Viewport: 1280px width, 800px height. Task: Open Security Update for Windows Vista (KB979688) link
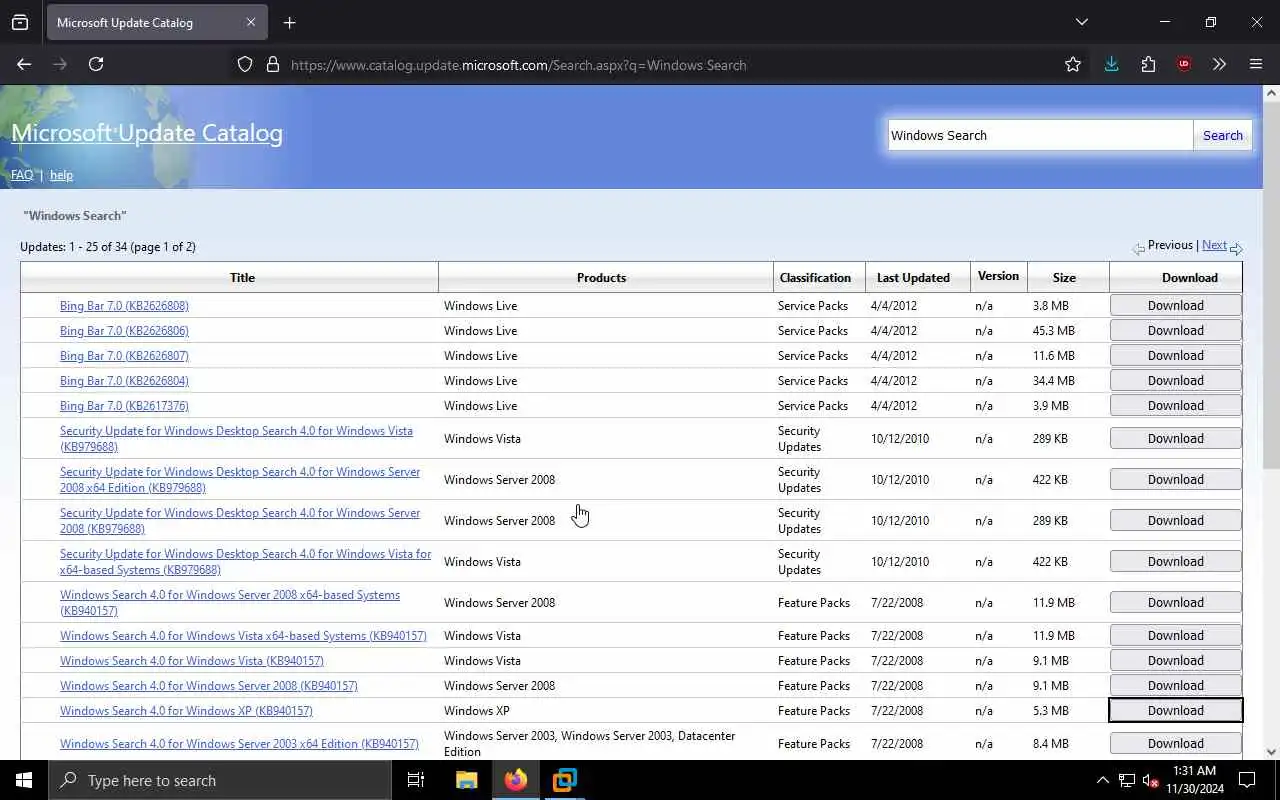coord(236,439)
